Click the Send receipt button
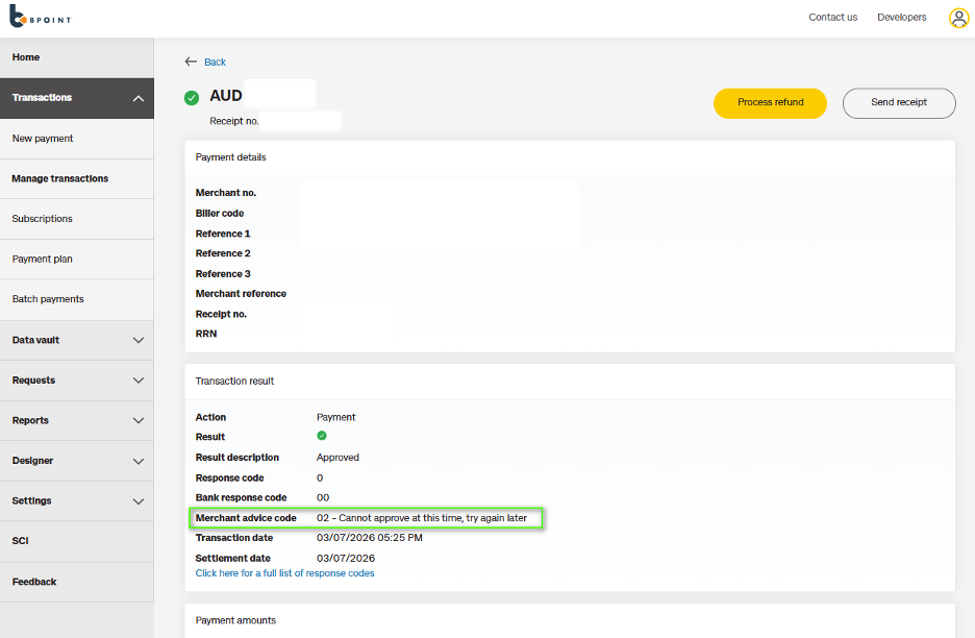This screenshot has width=975, height=638. click(899, 103)
